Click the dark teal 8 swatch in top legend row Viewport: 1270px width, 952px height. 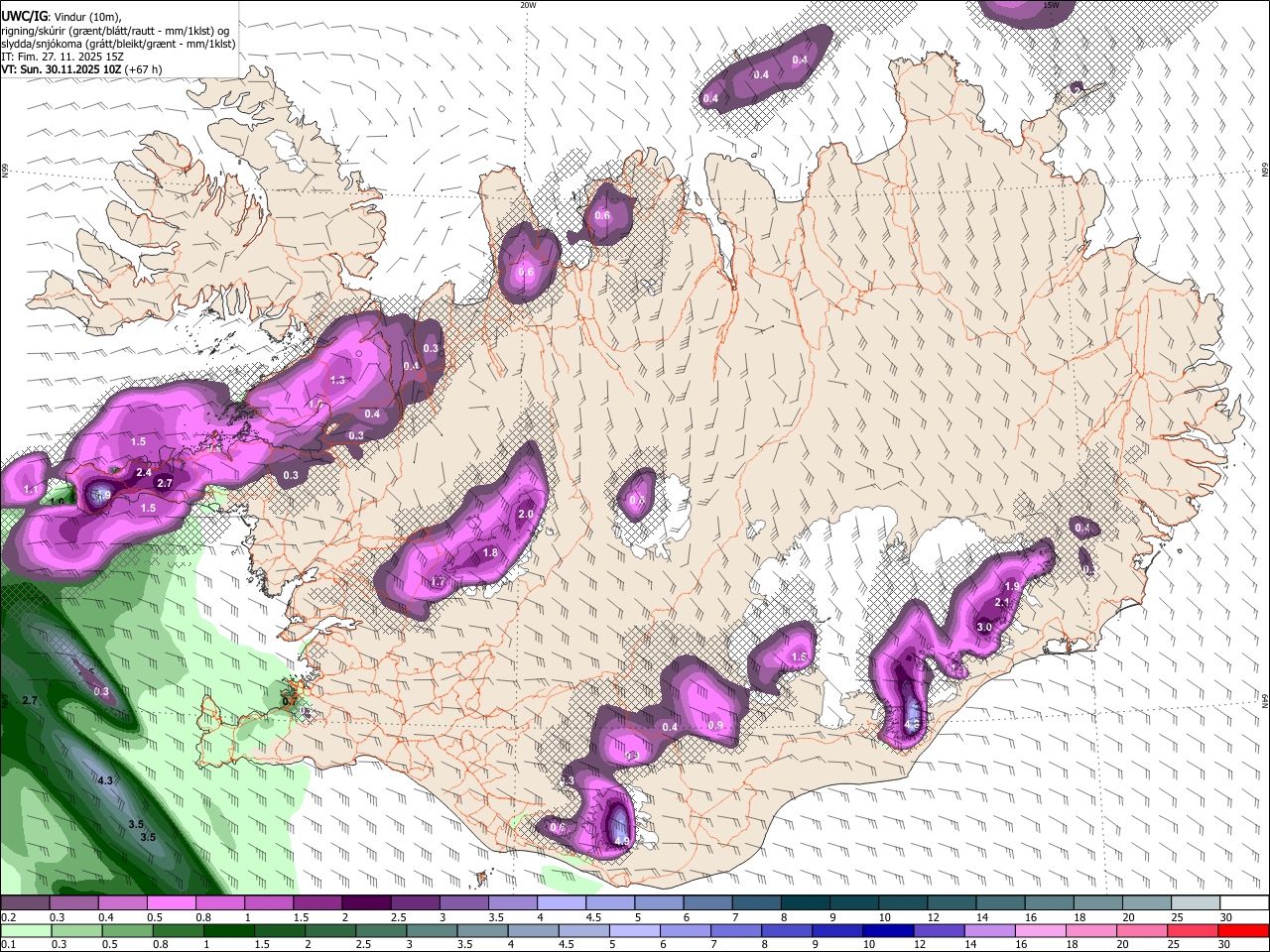(x=806, y=903)
